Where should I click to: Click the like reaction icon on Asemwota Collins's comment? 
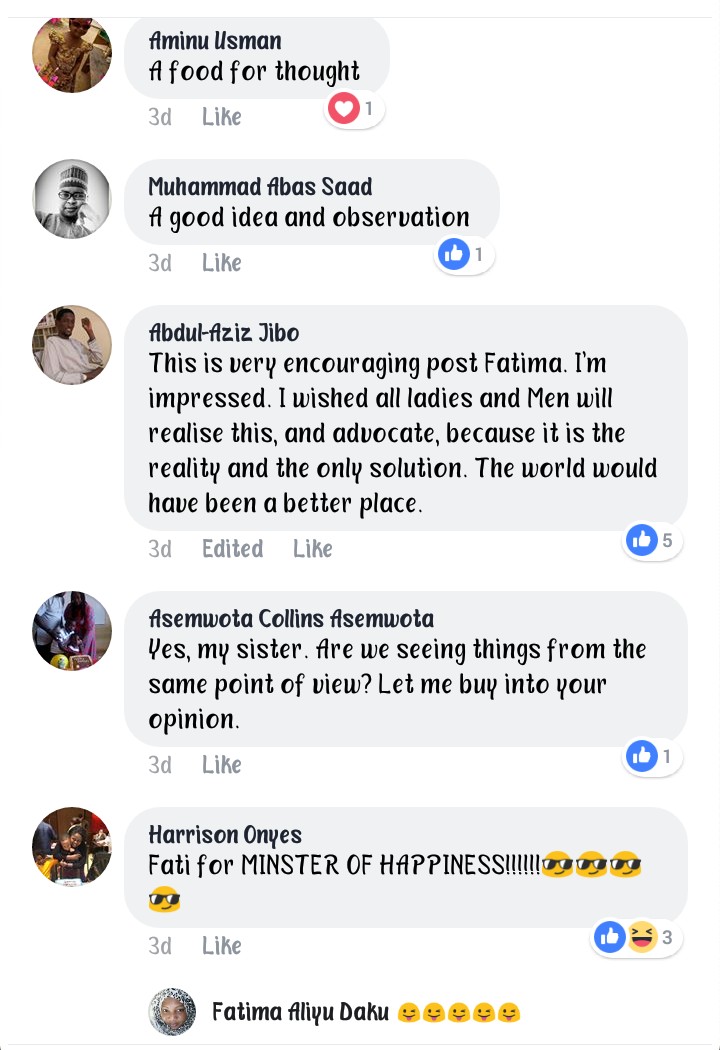coord(642,756)
